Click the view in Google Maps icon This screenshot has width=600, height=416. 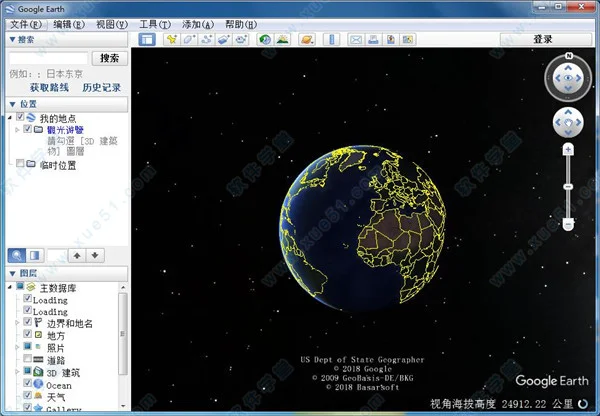[x=408, y=39]
